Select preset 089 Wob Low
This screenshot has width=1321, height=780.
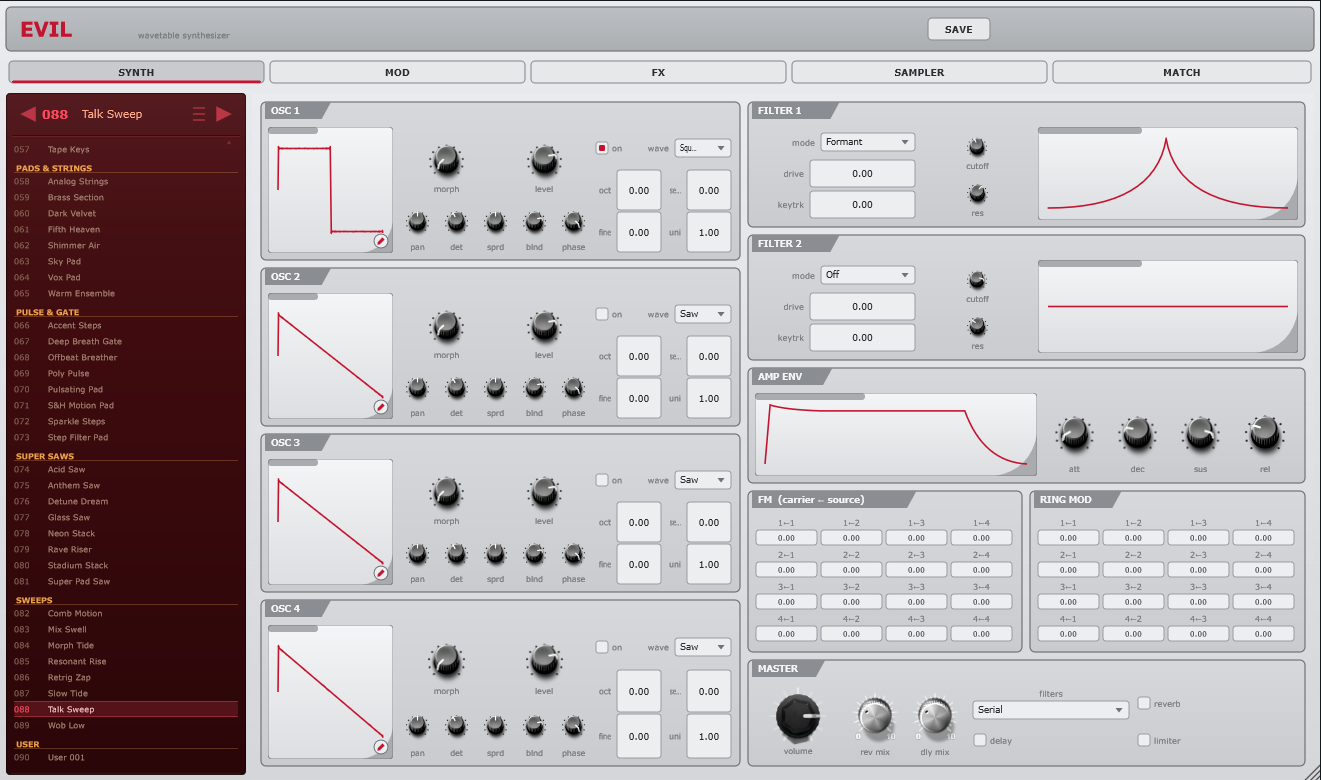pyautogui.click(x=126, y=726)
